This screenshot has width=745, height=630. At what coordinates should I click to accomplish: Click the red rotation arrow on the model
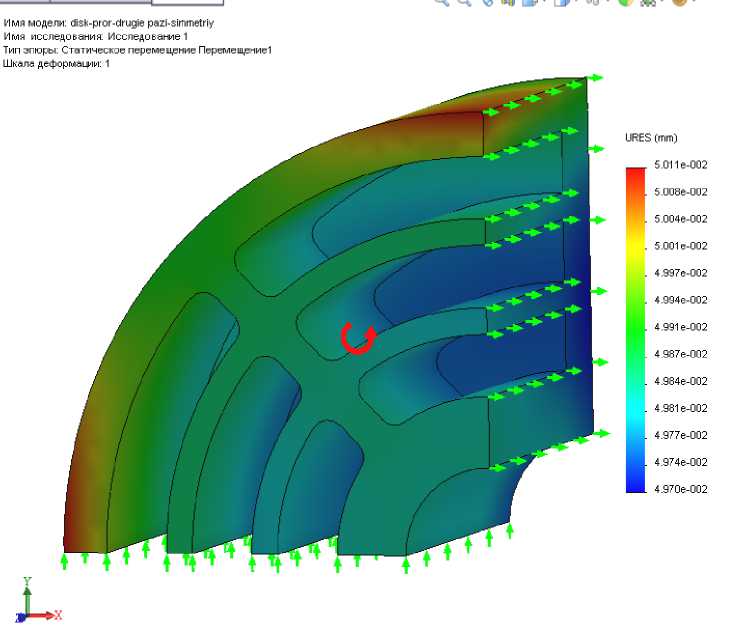coord(356,339)
